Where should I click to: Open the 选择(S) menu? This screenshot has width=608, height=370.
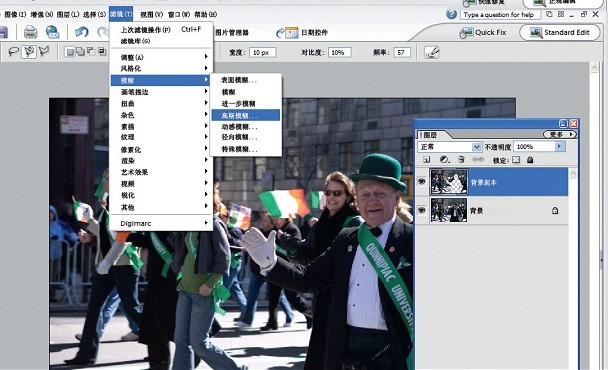pos(94,14)
